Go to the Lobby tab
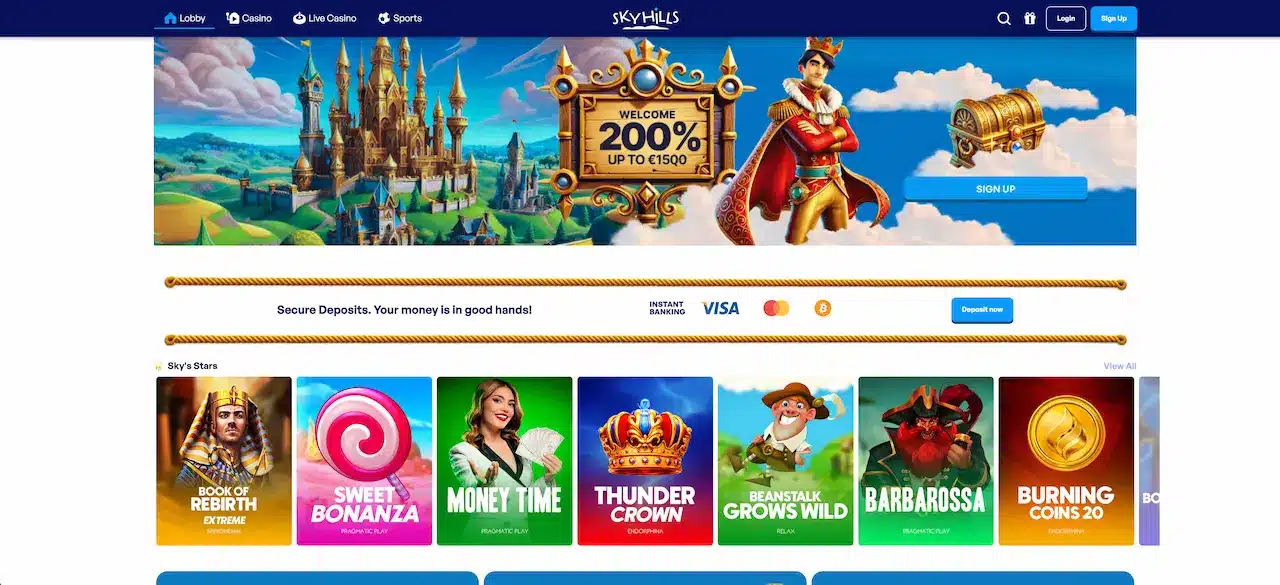Screen dimensions: 1280x585 (x=185, y=18)
